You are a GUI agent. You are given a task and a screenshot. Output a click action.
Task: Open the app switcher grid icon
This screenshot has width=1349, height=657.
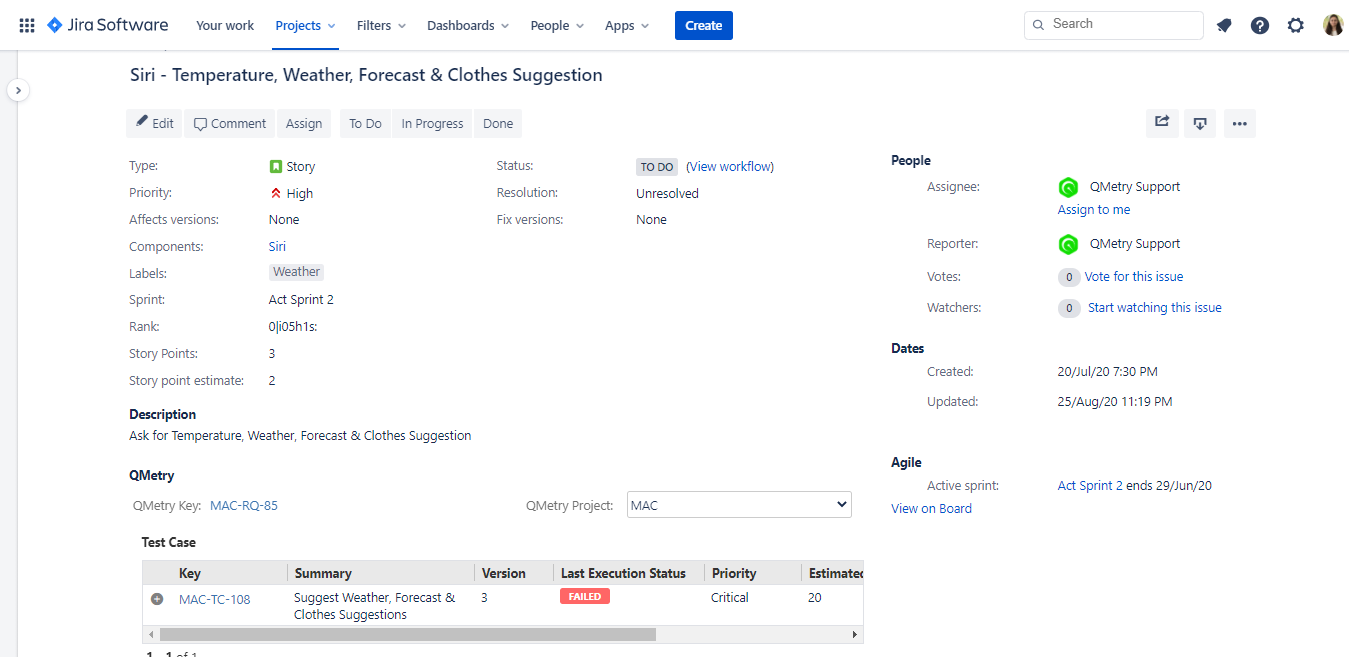[x=27, y=25]
